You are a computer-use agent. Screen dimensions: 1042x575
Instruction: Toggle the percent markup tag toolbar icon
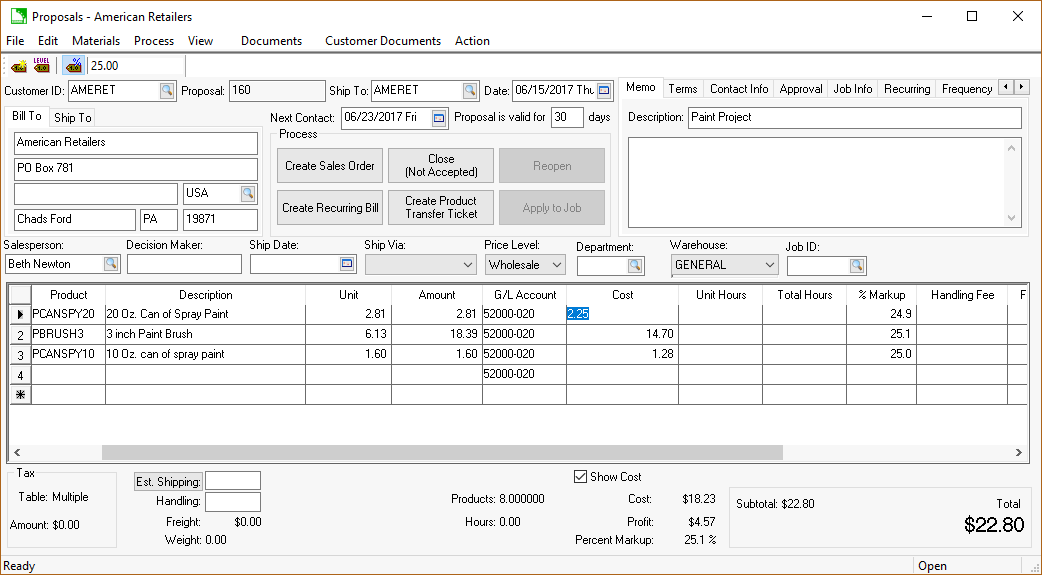pos(73,66)
